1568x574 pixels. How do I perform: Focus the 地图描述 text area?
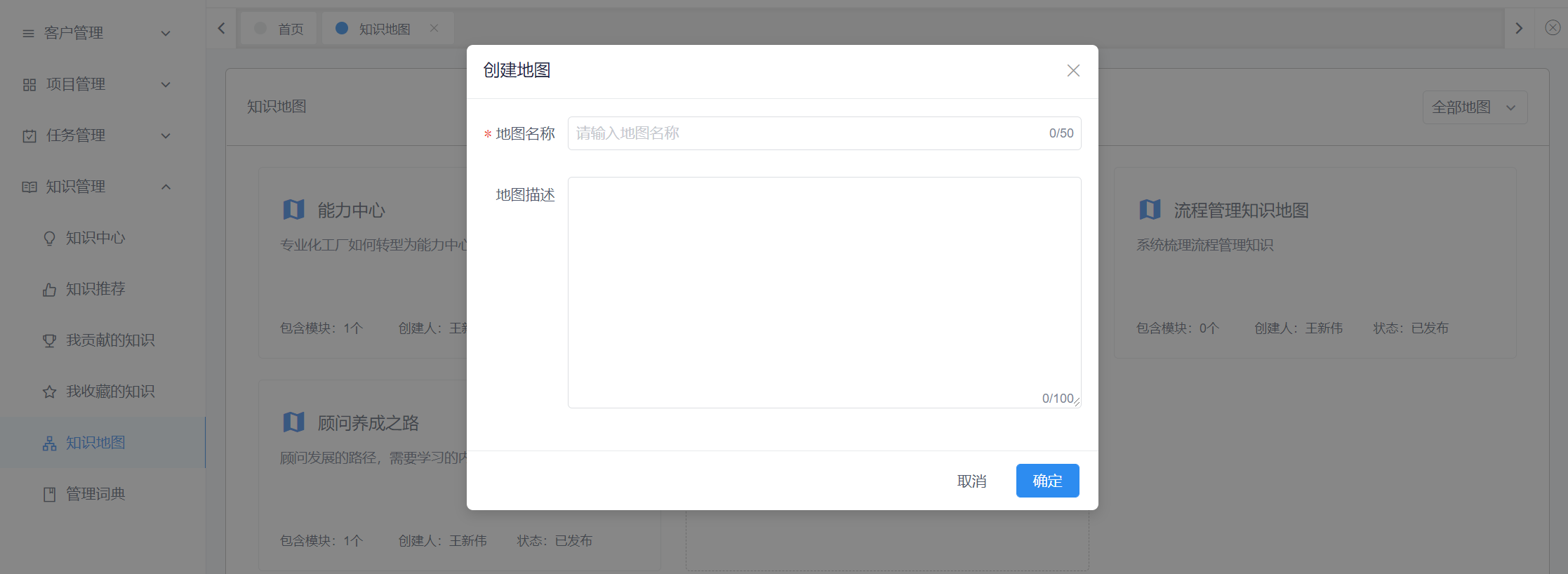[824, 292]
